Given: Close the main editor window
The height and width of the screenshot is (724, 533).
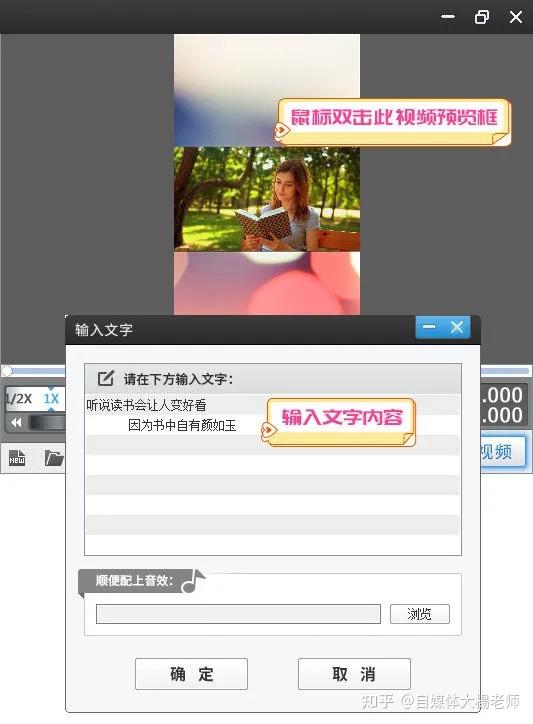Looking at the screenshot, I should [x=516, y=17].
